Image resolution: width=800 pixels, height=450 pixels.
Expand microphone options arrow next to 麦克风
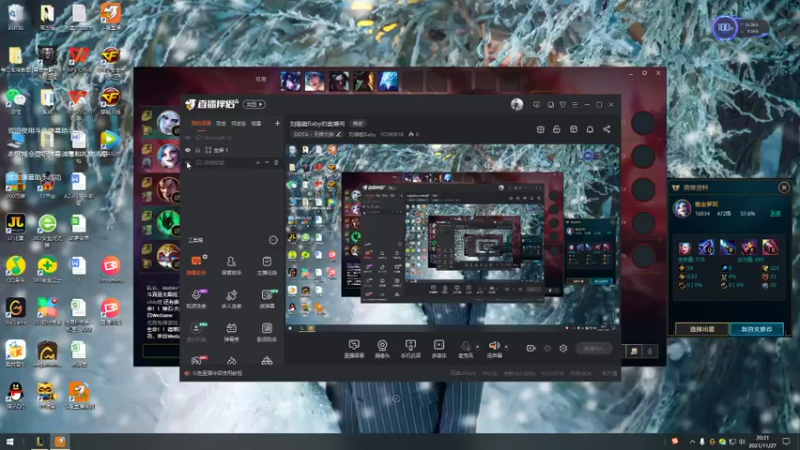(x=478, y=347)
